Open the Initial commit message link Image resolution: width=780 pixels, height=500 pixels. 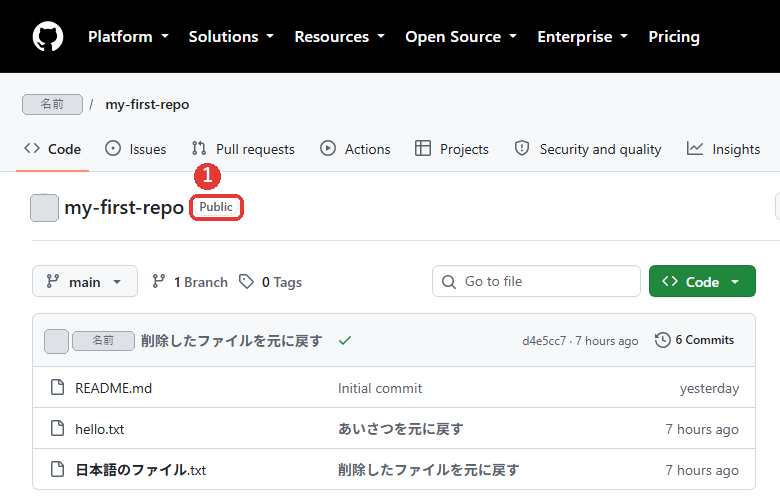pos(380,388)
